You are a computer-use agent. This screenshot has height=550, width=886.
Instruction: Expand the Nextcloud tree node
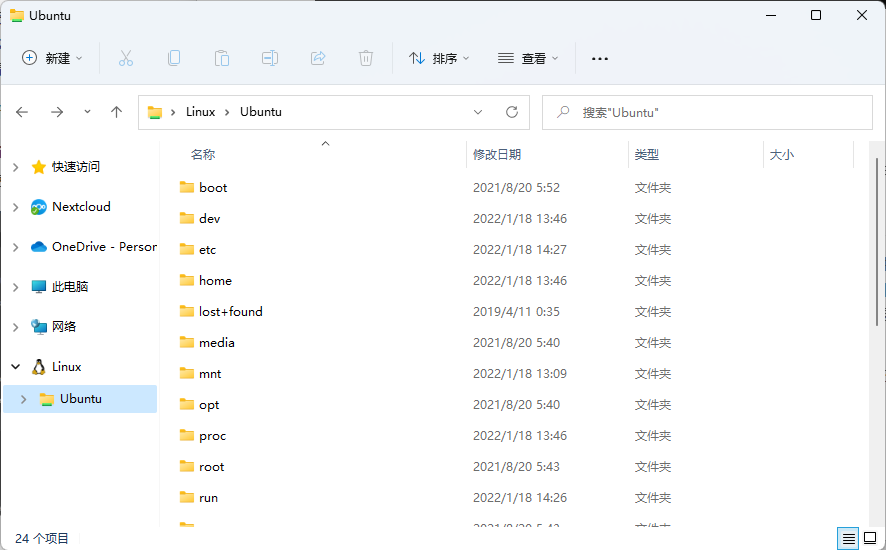point(16,207)
